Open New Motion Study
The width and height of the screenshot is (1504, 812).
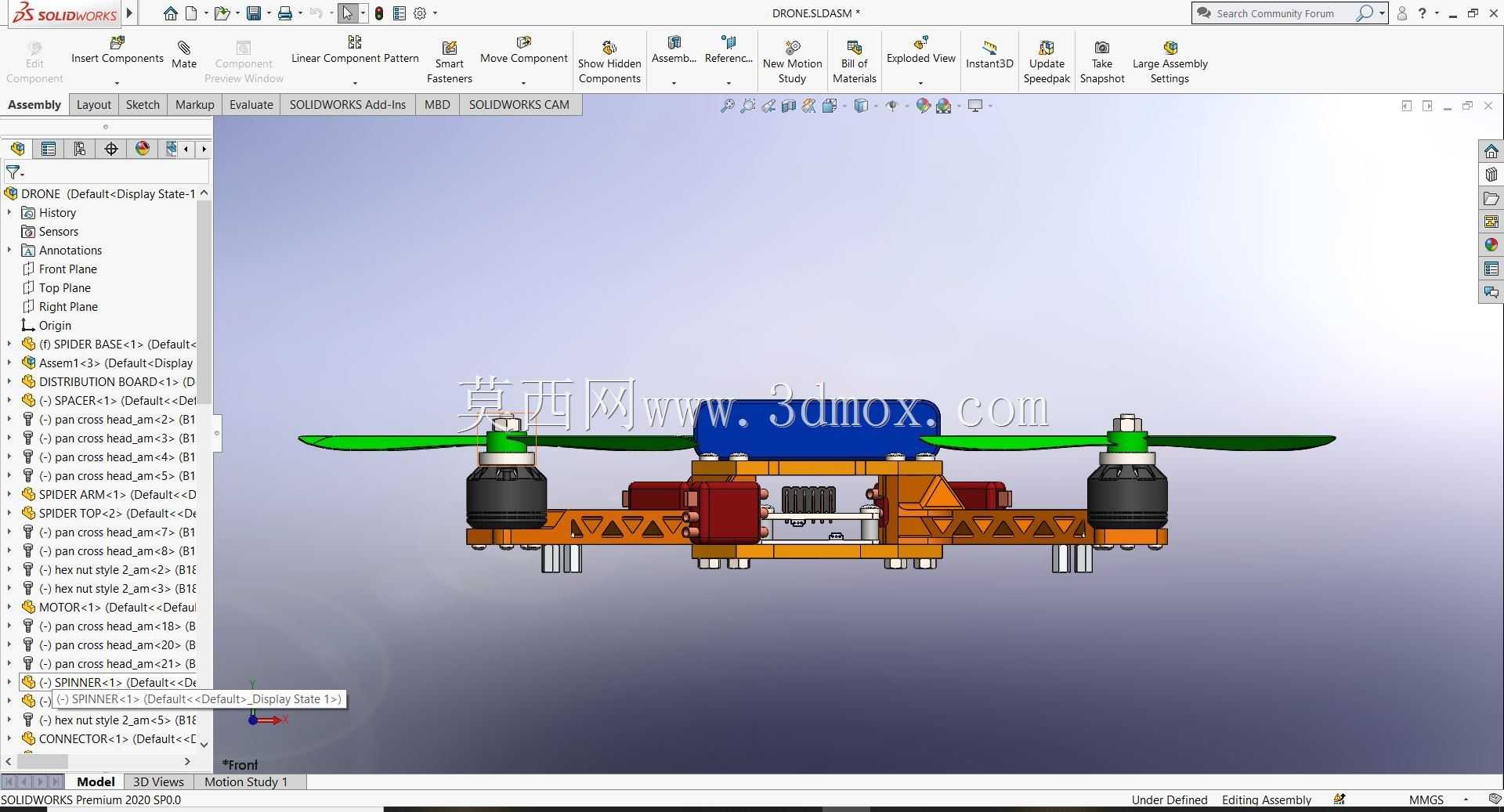pos(793,63)
